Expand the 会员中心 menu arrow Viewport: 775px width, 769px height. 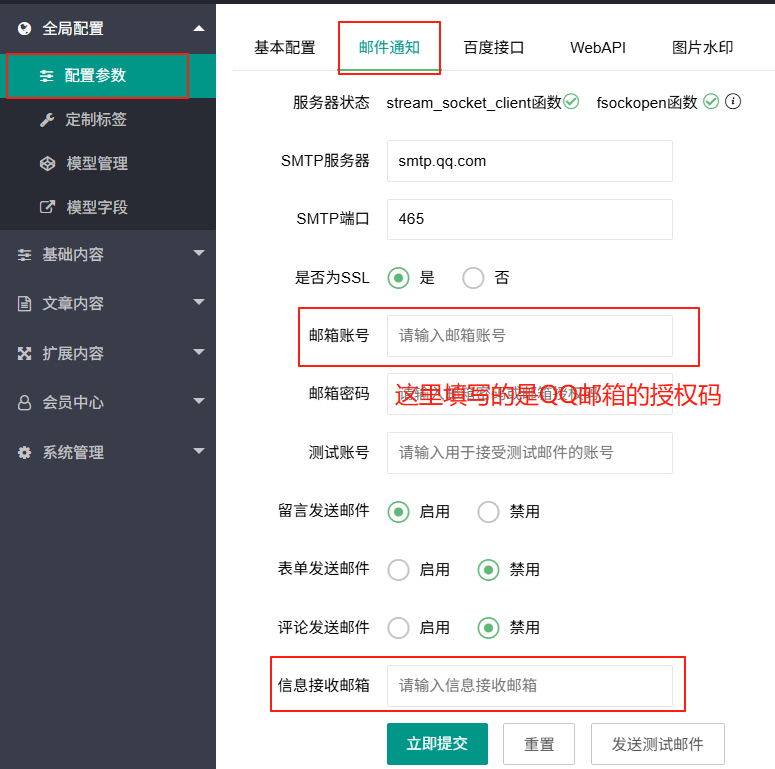pos(199,401)
